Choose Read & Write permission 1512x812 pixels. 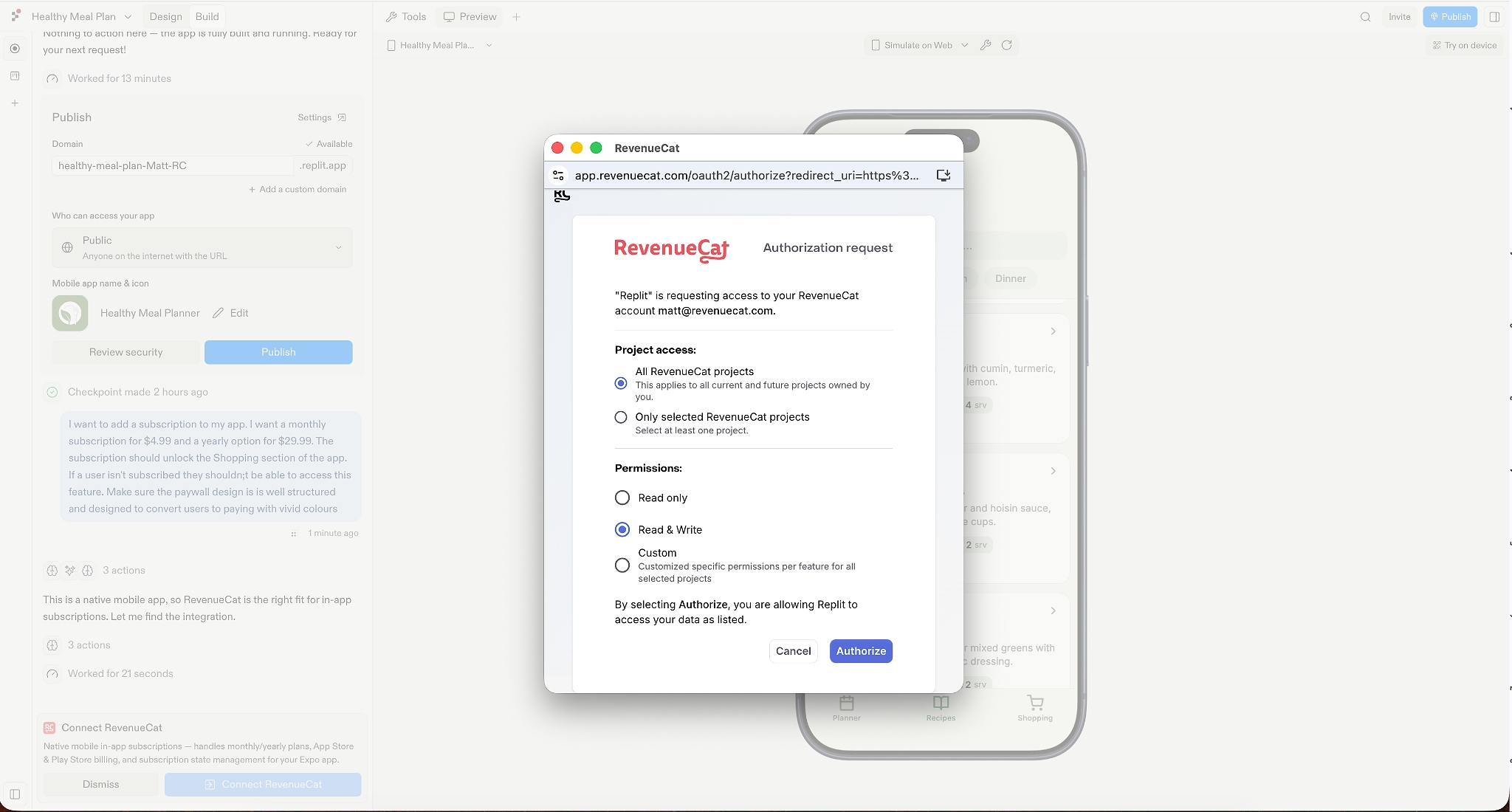coord(622,529)
